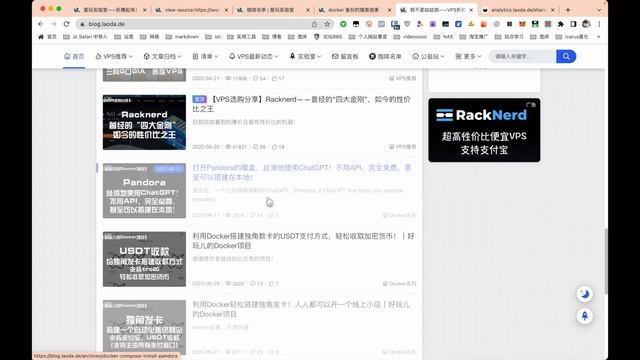Open 淘宝推广 bookmarks folder

click(474, 37)
